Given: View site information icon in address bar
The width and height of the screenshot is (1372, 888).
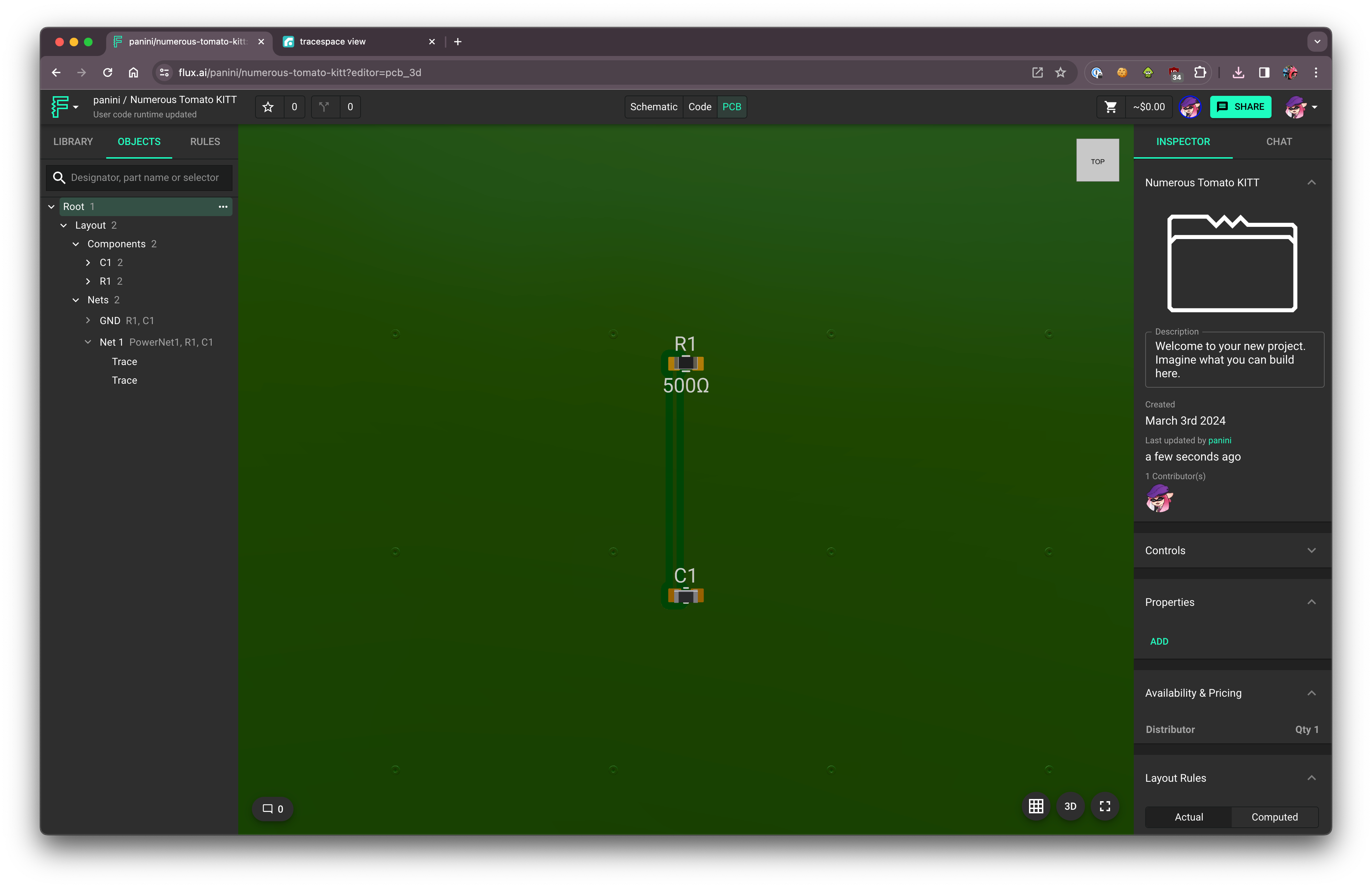Looking at the screenshot, I should (164, 73).
